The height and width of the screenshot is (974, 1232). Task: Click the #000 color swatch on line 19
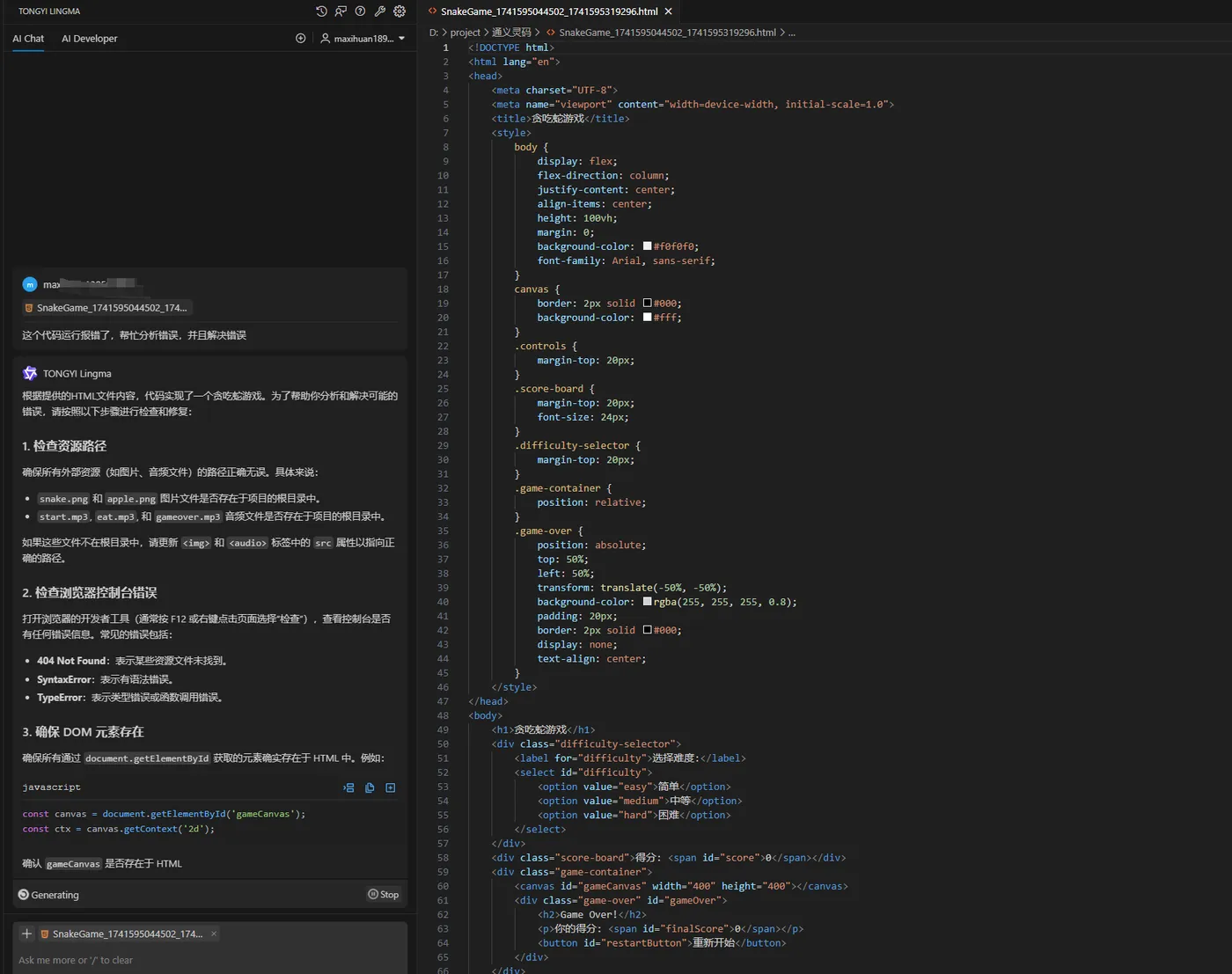(648, 304)
